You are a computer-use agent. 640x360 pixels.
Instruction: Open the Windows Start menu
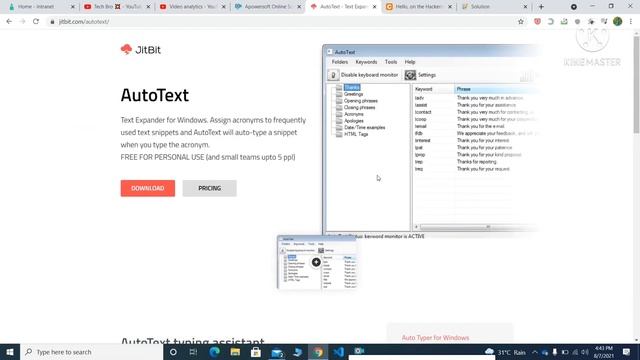[x=10, y=352]
